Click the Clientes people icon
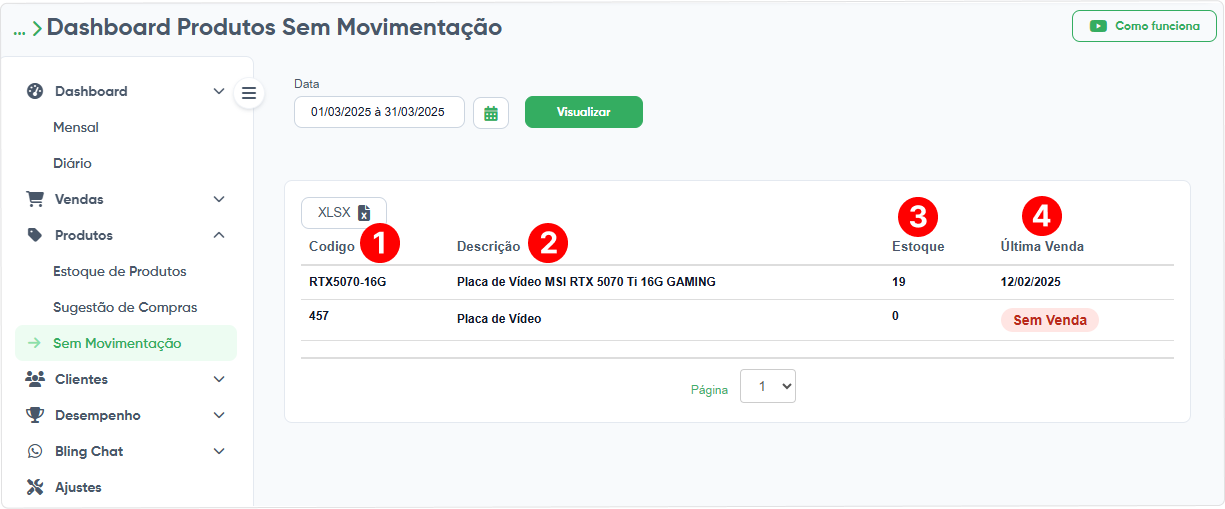This screenshot has height=509, width=1225. (x=35, y=379)
